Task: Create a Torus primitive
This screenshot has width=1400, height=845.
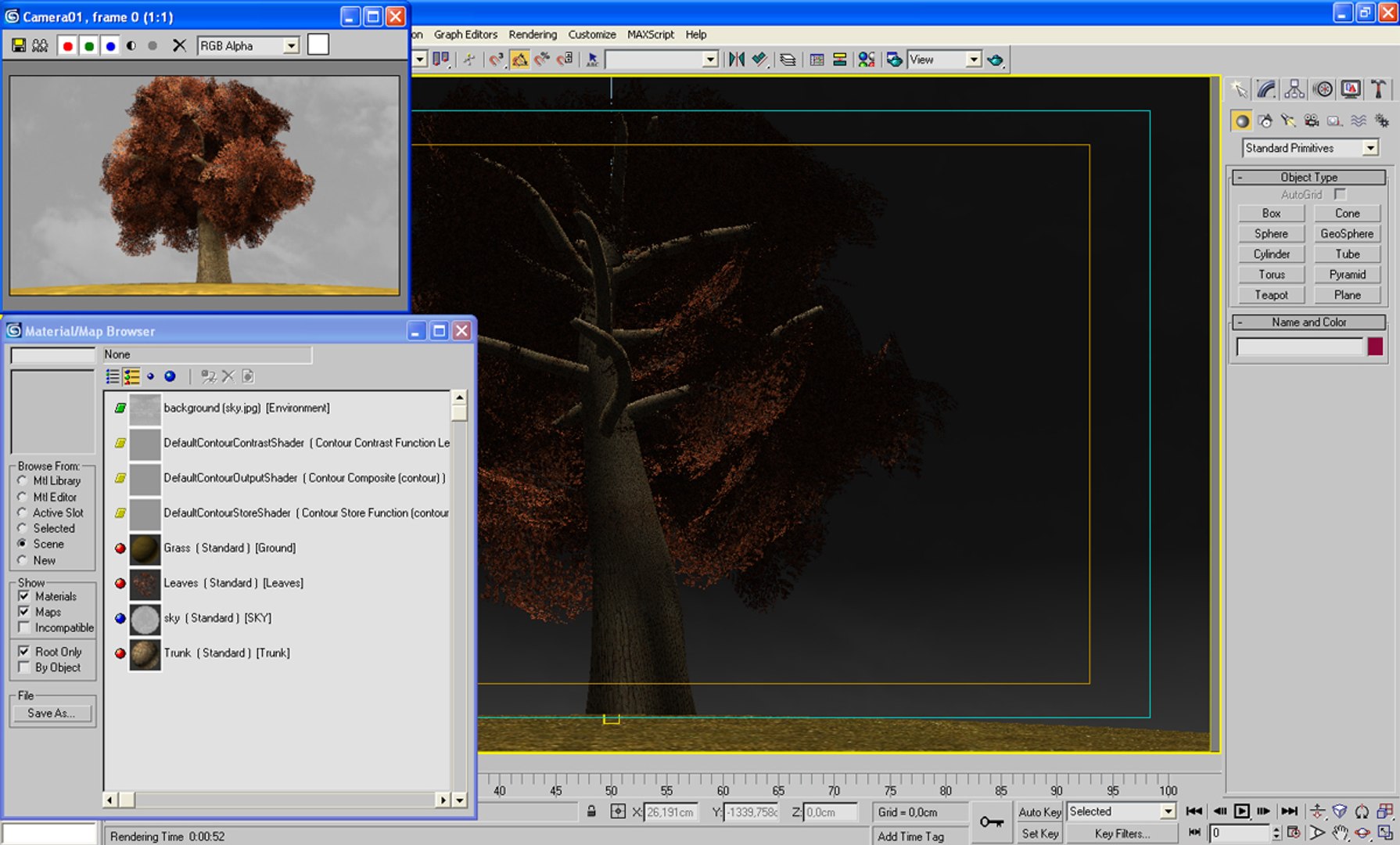Action: point(1271,275)
